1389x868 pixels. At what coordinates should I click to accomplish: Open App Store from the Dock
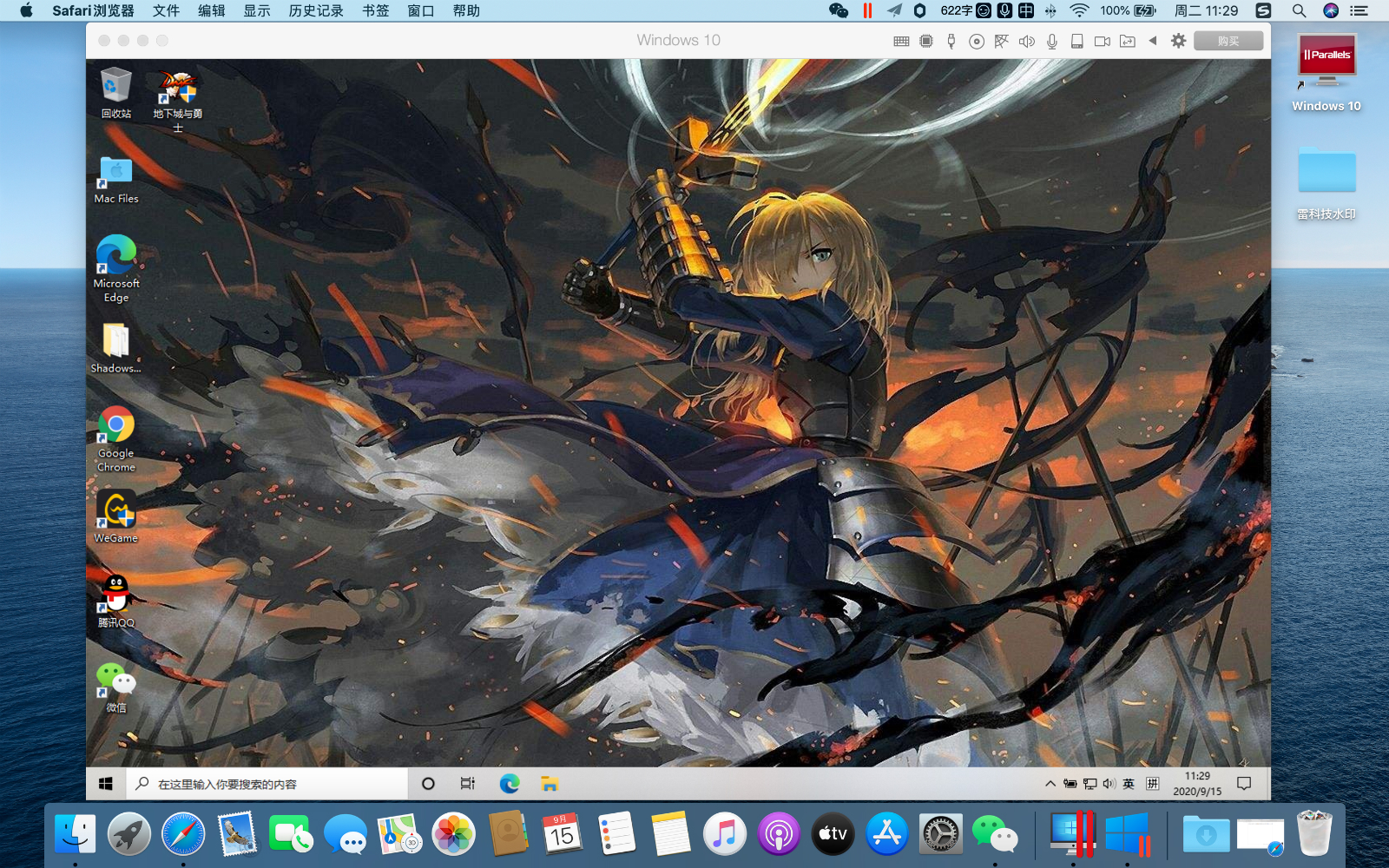[x=886, y=834]
